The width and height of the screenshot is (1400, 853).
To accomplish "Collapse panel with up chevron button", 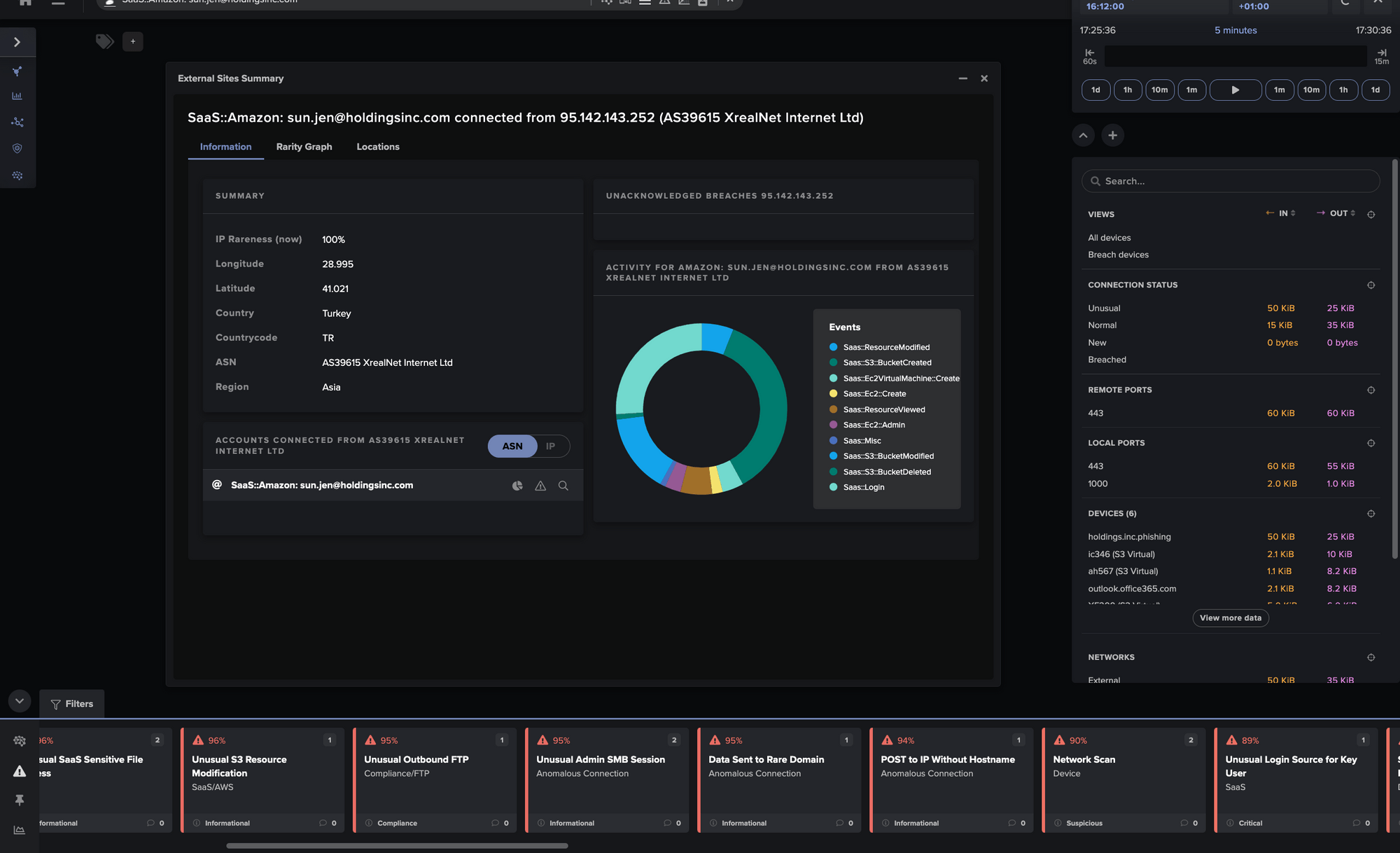I will click(1083, 135).
